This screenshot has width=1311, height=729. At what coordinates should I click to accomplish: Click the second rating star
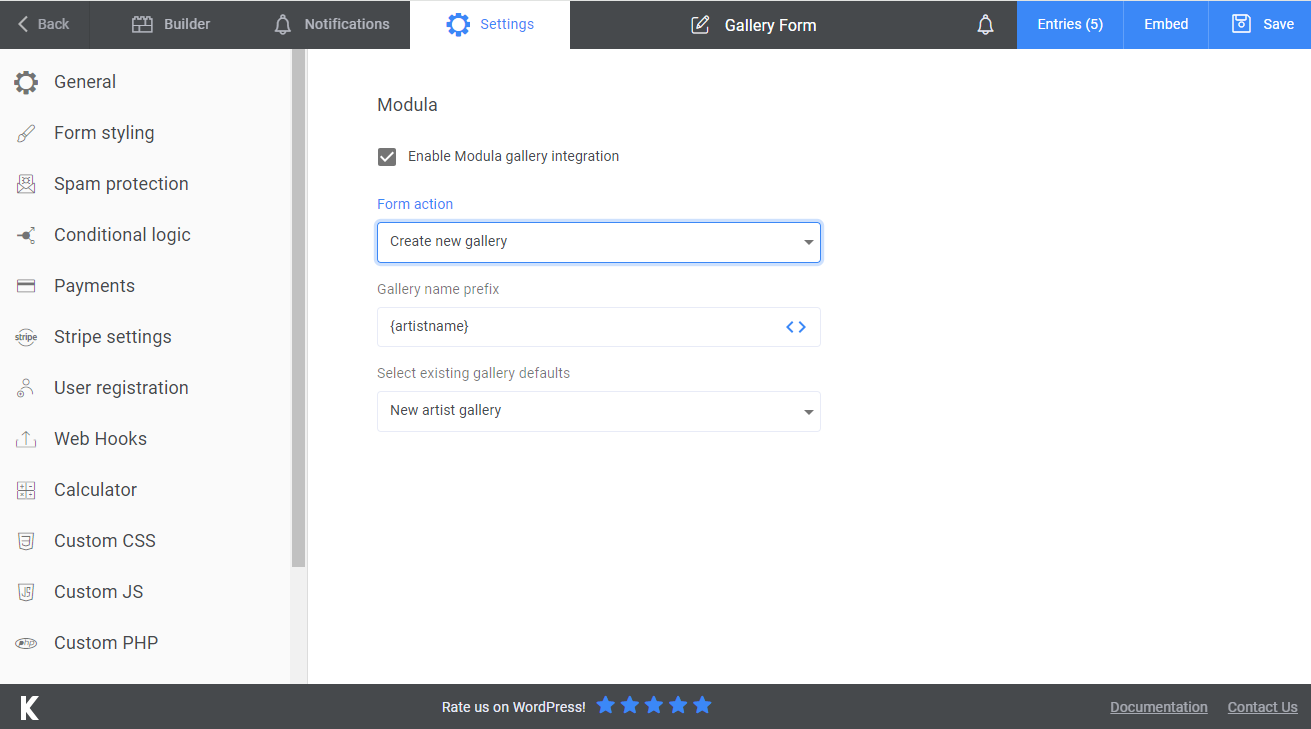click(629, 705)
